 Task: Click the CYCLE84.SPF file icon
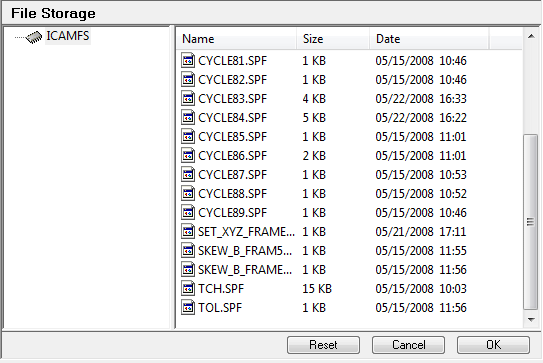click(188, 118)
